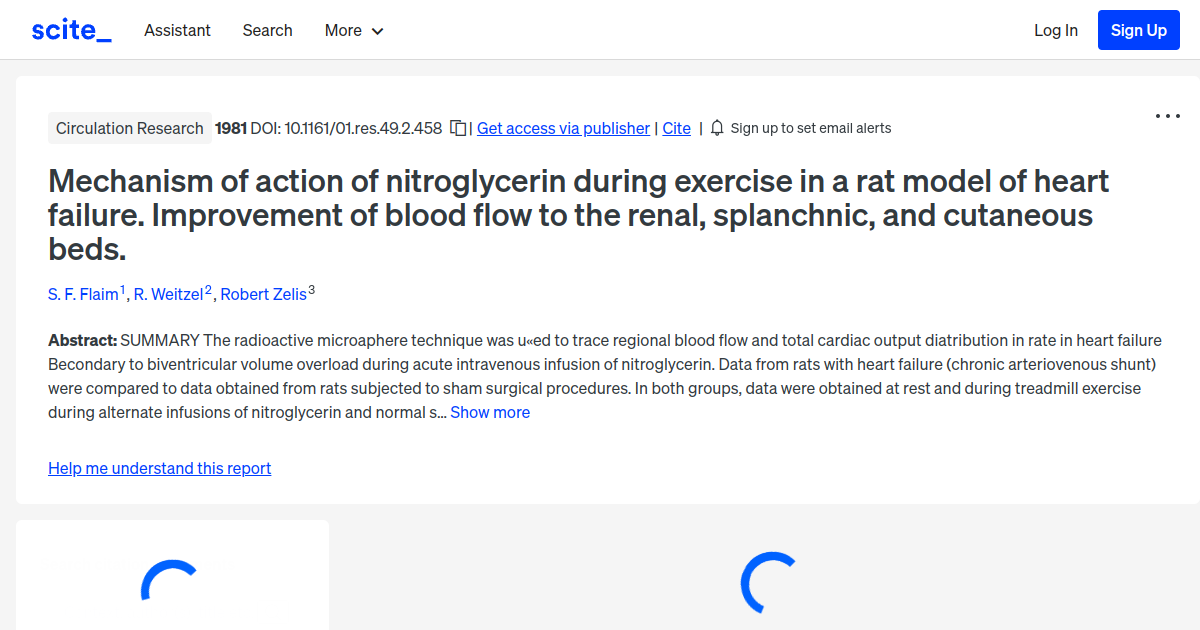Click the scite_ logo

coord(71,29)
